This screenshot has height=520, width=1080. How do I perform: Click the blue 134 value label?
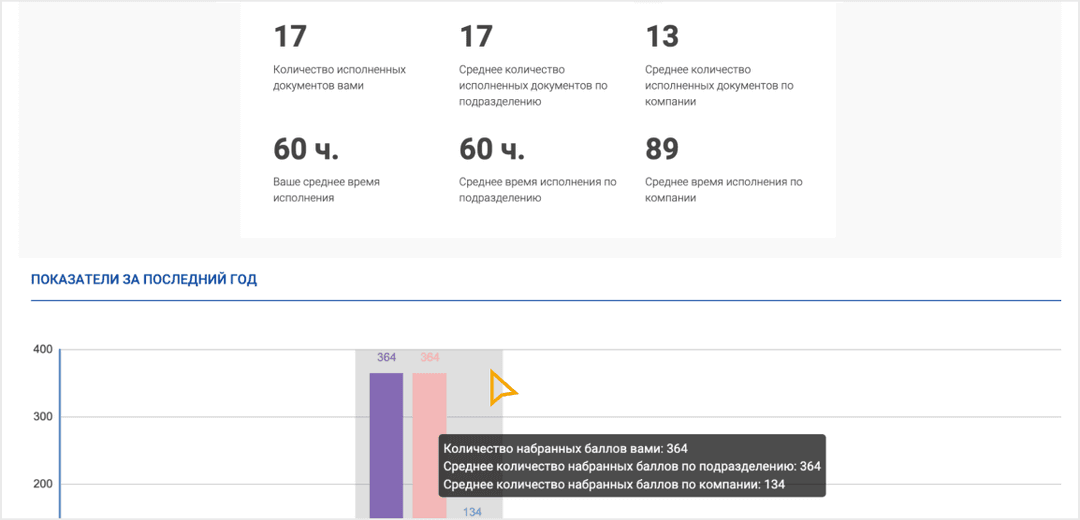[472, 512]
